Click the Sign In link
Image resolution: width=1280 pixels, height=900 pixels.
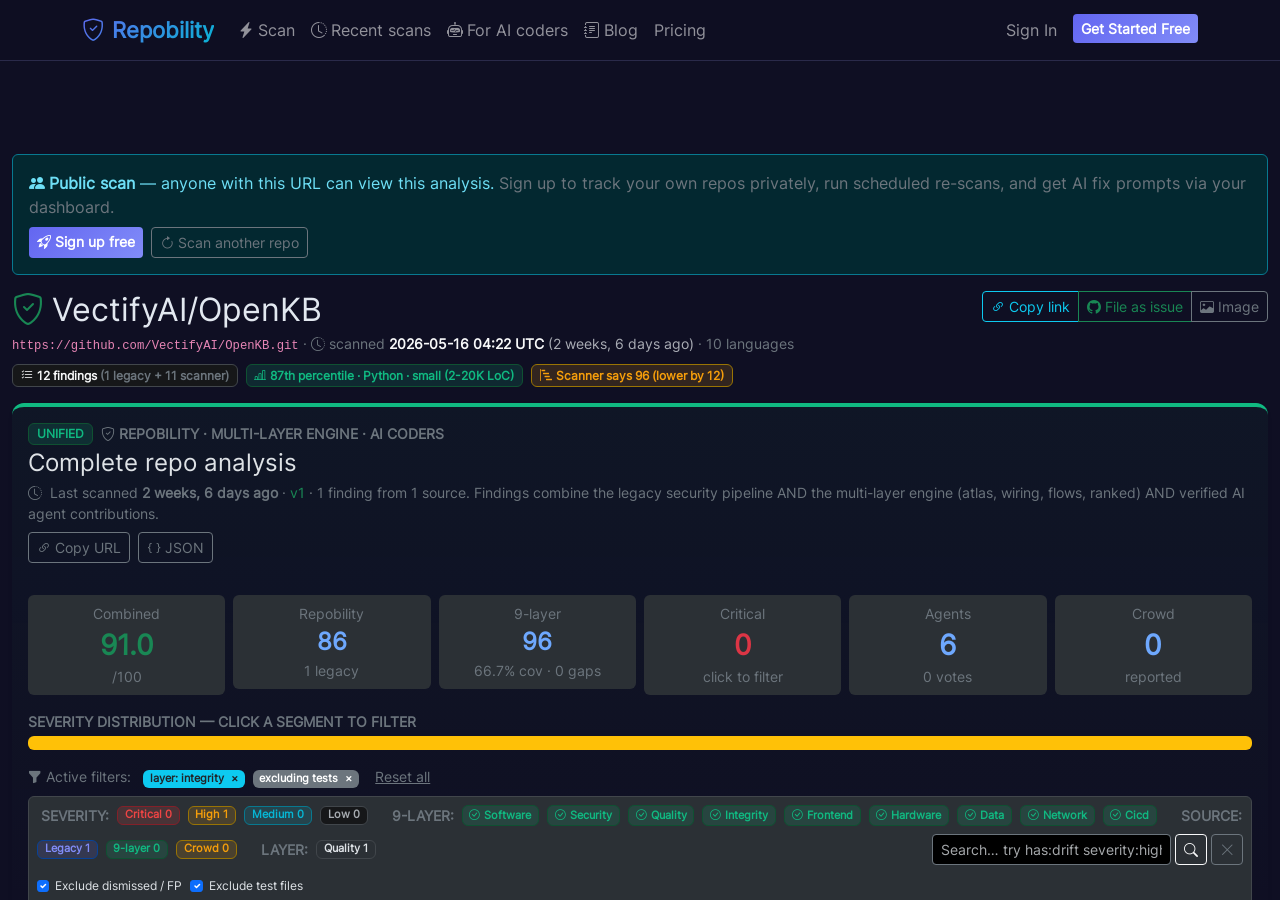tap(1031, 30)
